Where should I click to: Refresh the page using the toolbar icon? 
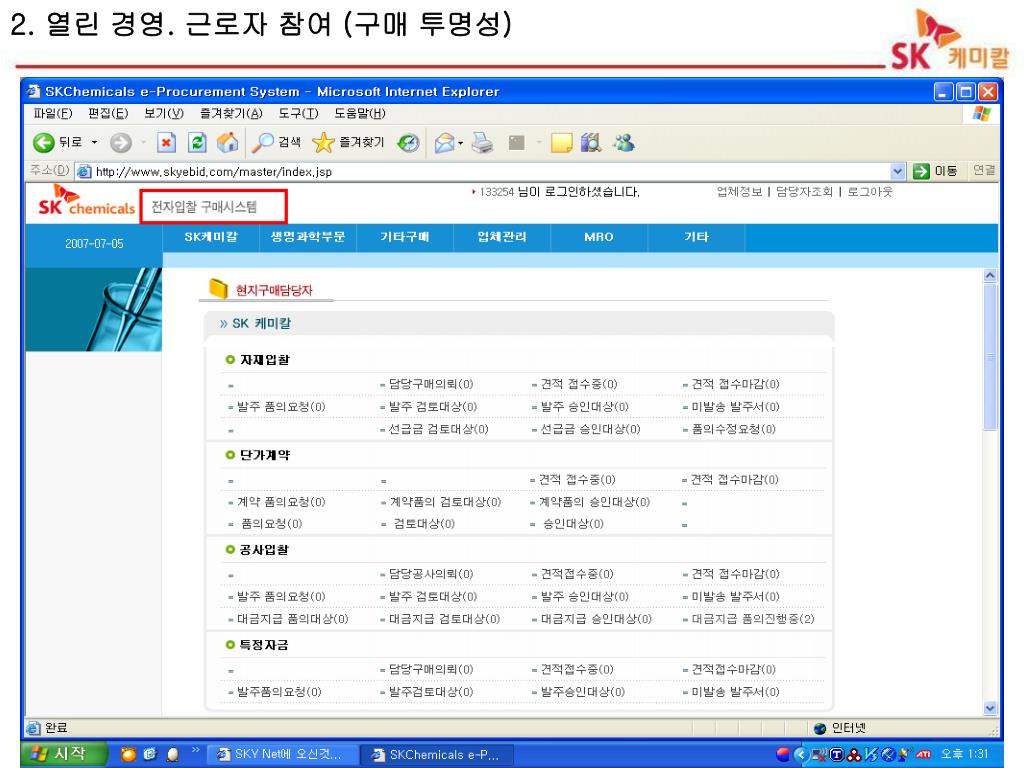click(197, 142)
